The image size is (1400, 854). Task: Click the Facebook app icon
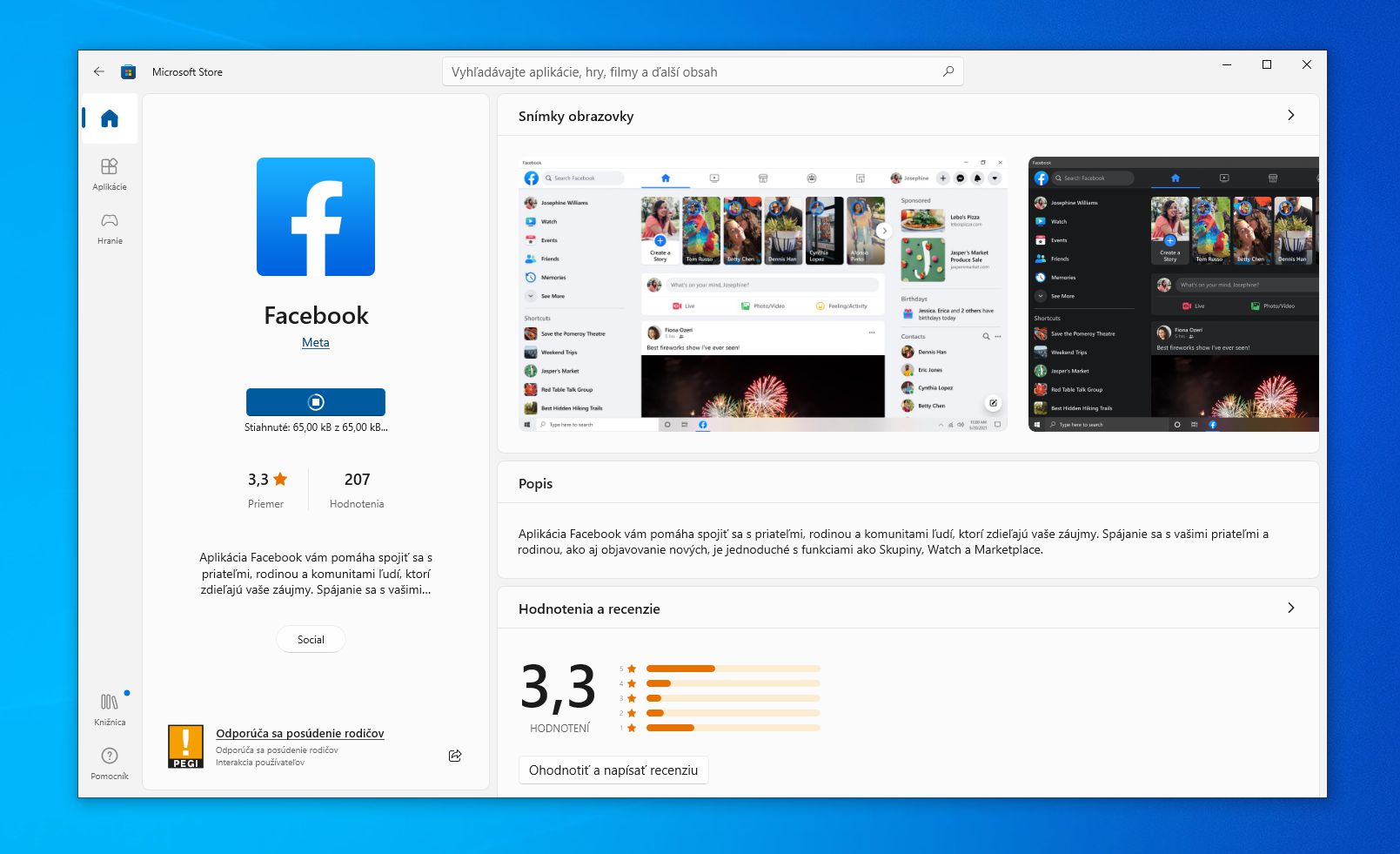tap(316, 217)
